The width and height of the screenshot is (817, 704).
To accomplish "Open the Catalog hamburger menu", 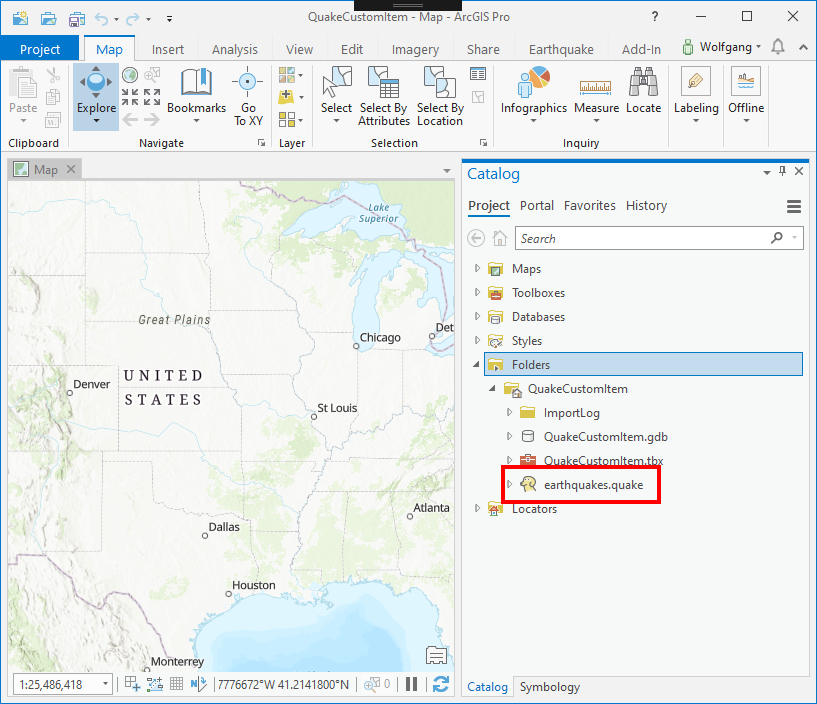I will (794, 206).
